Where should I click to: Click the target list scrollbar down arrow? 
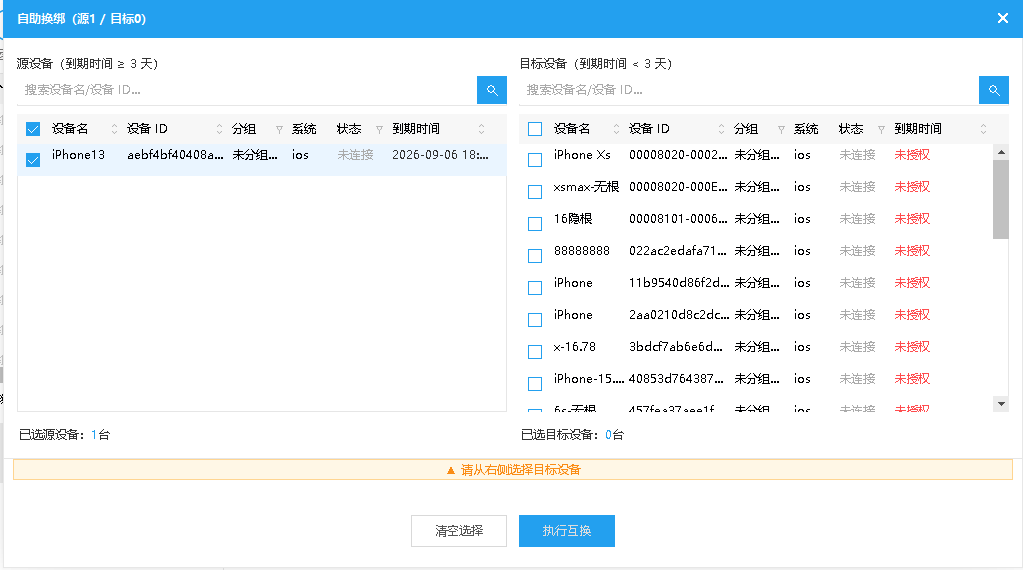1001,404
